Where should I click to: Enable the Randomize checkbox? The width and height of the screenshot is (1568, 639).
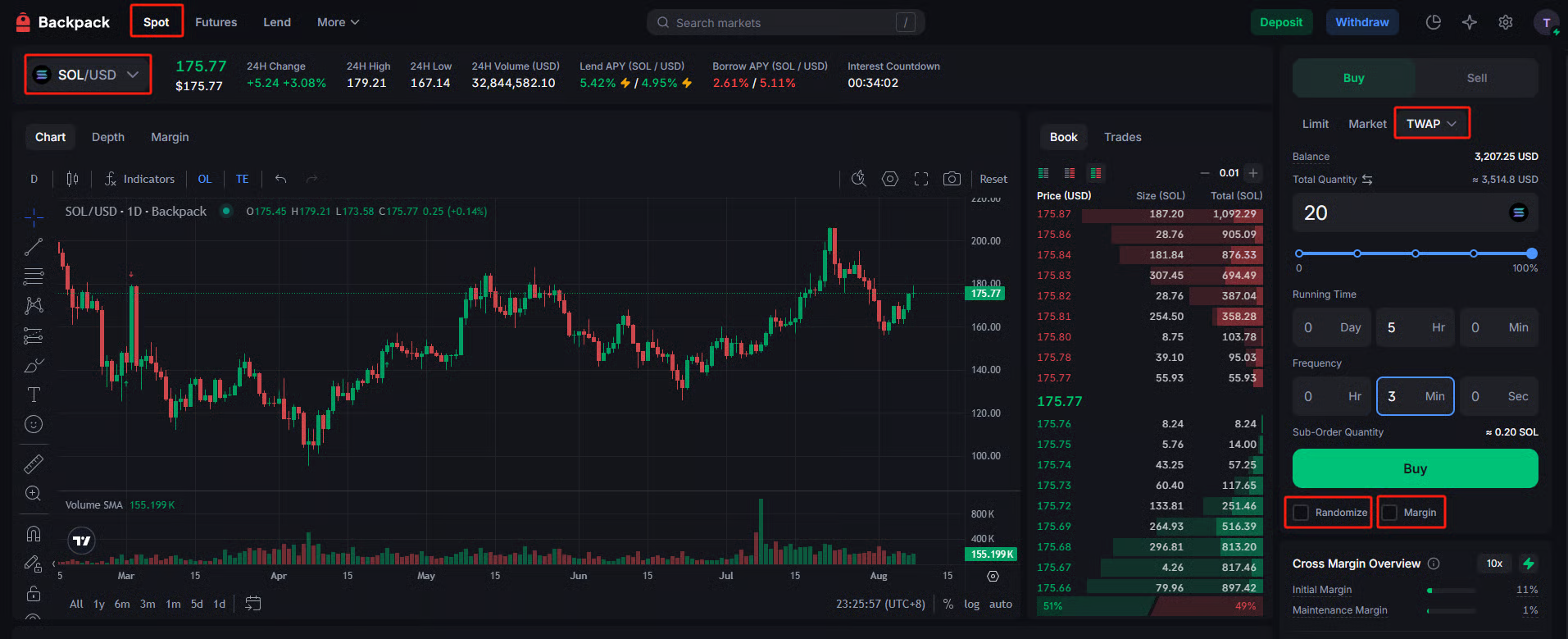1301,513
